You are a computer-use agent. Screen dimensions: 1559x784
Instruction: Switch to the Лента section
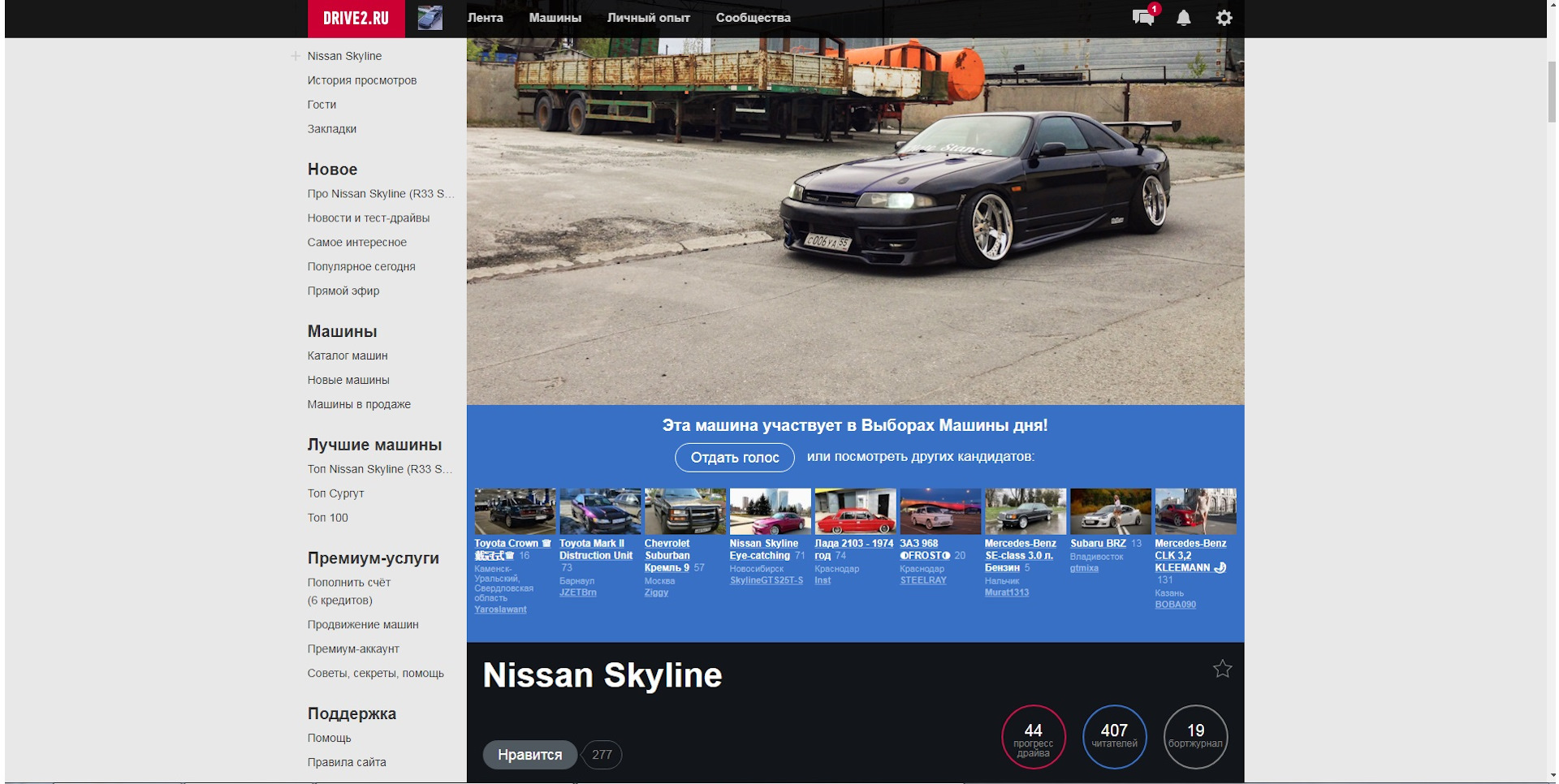484,17
